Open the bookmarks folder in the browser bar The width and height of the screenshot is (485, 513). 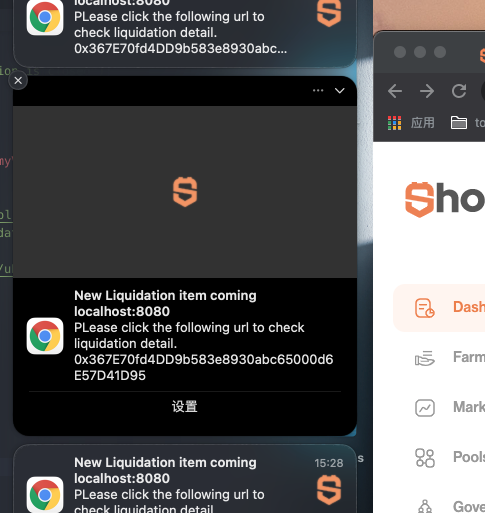coord(468,123)
